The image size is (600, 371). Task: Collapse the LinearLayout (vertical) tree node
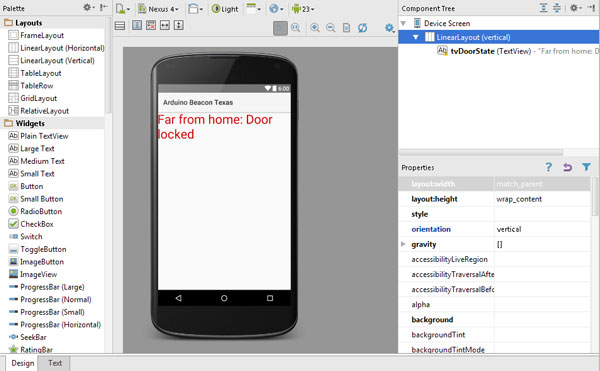(416, 37)
